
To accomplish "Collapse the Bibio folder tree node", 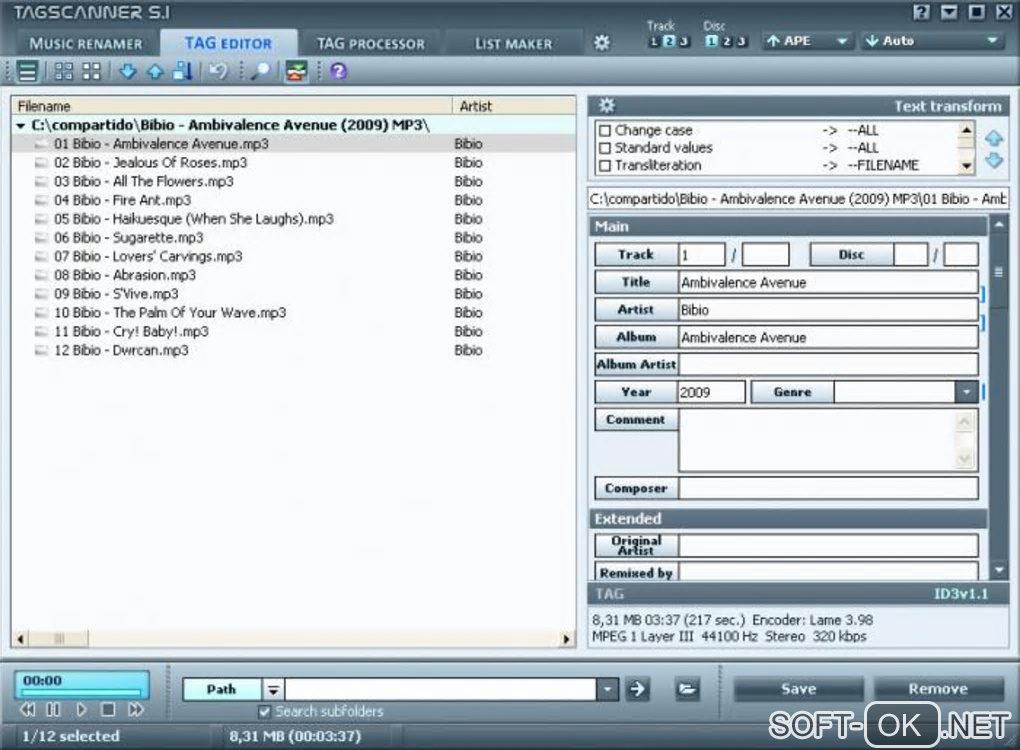I will point(21,126).
